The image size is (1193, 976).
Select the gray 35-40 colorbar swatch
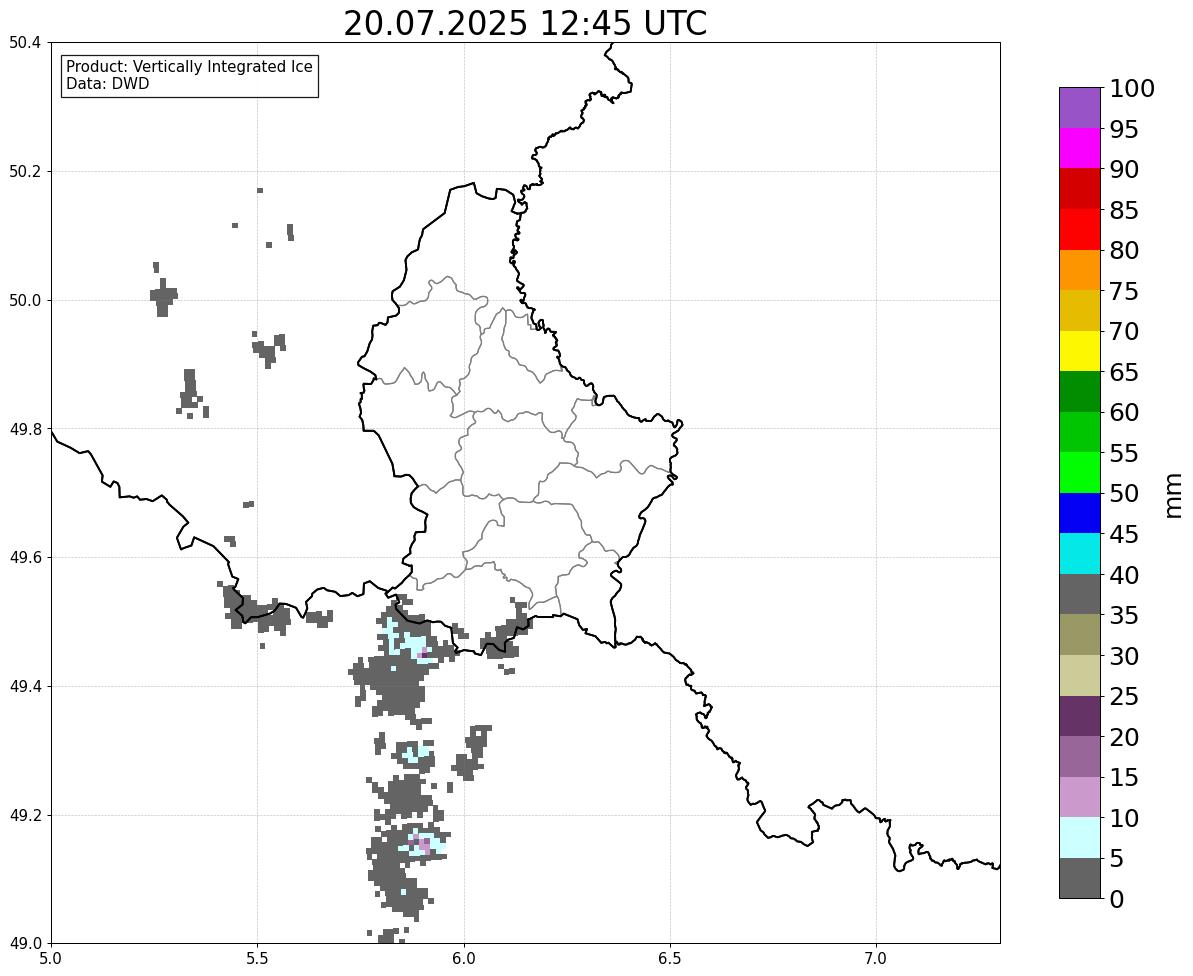tap(1080, 595)
